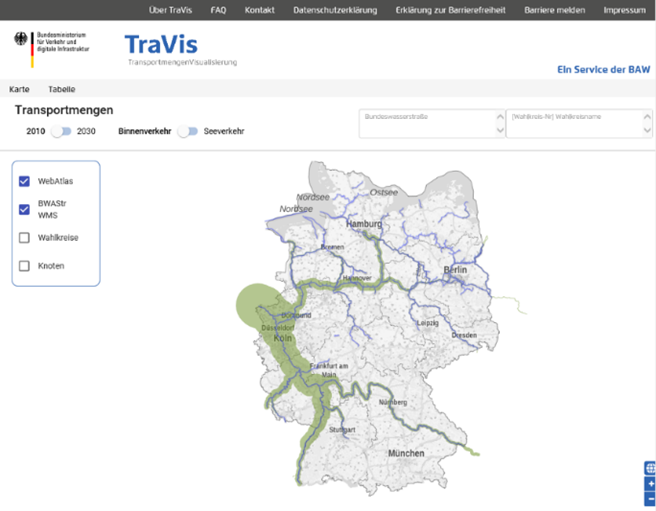Click the TraVis logo
Screen dimensions: 656x511
click(x=162, y=44)
